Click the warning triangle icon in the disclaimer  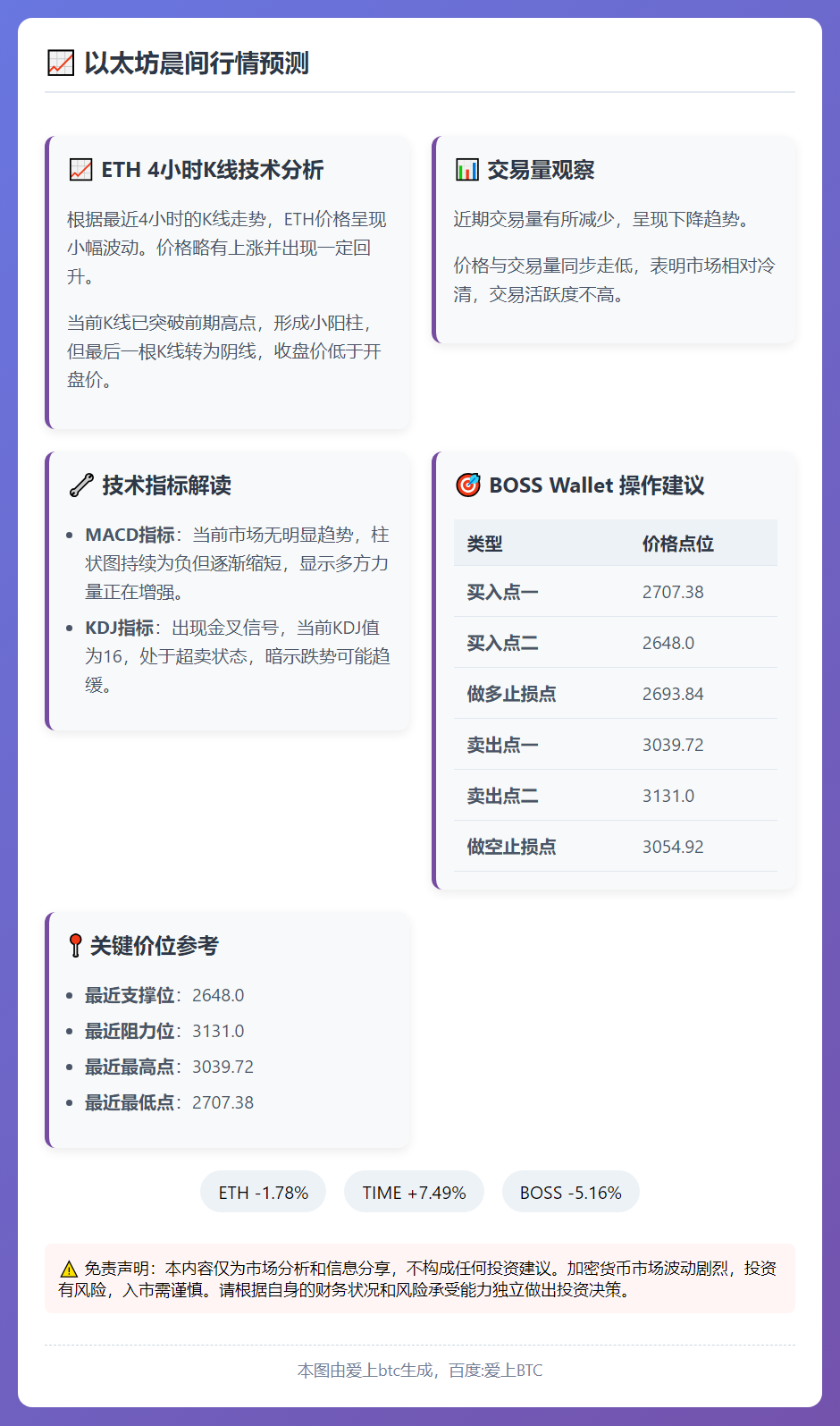tap(69, 1269)
